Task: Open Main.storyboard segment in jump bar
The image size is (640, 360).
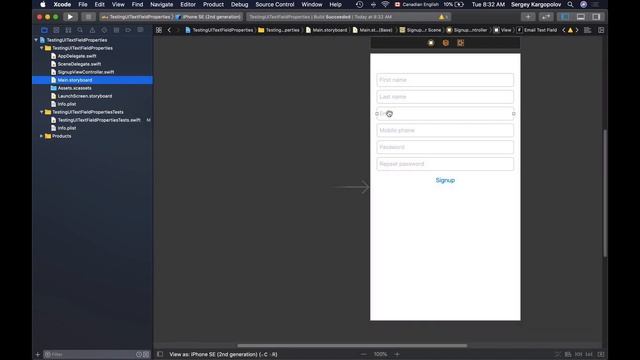Action: tap(326, 30)
